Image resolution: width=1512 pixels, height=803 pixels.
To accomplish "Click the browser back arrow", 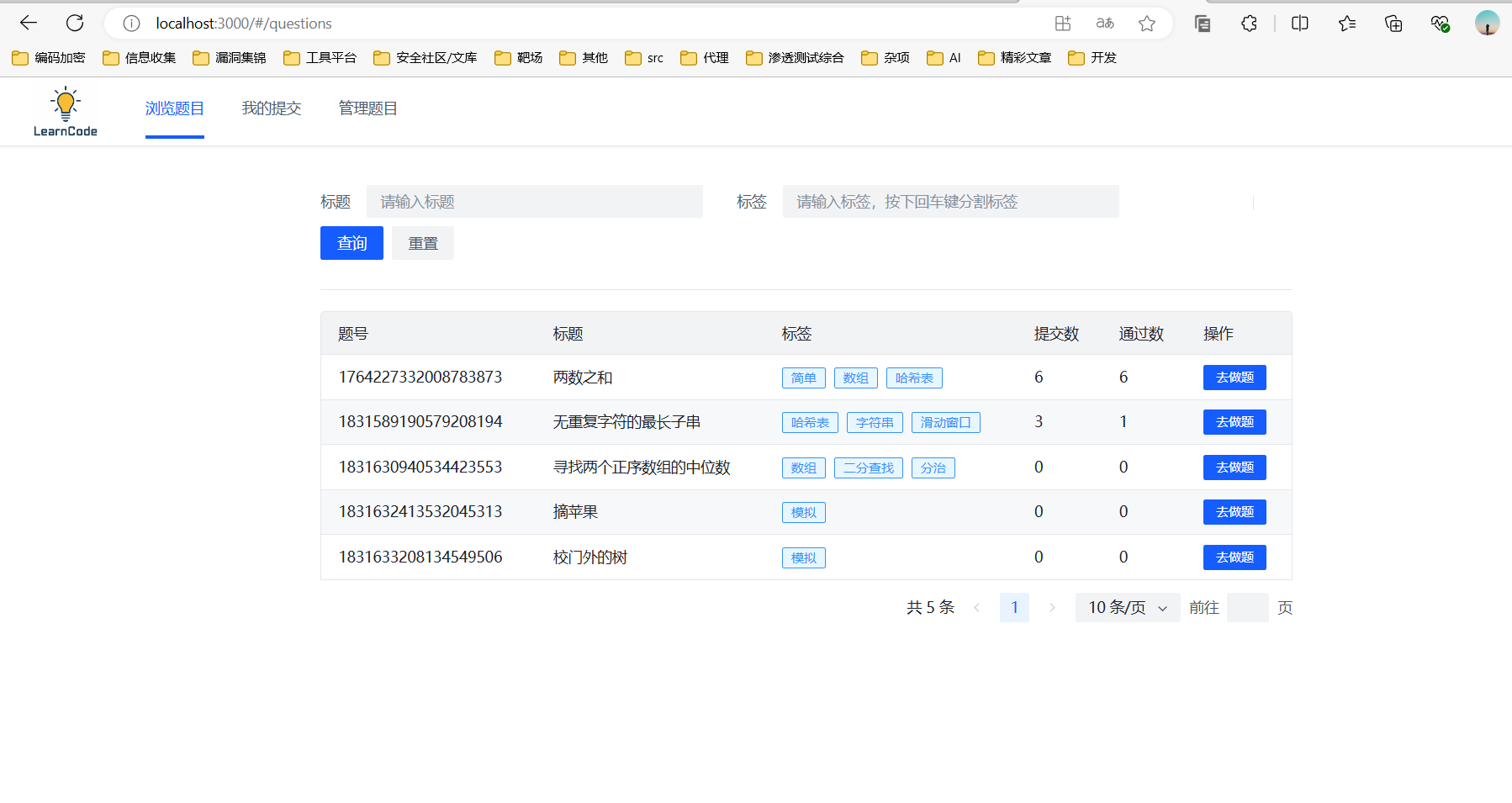I will (x=29, y=23).
